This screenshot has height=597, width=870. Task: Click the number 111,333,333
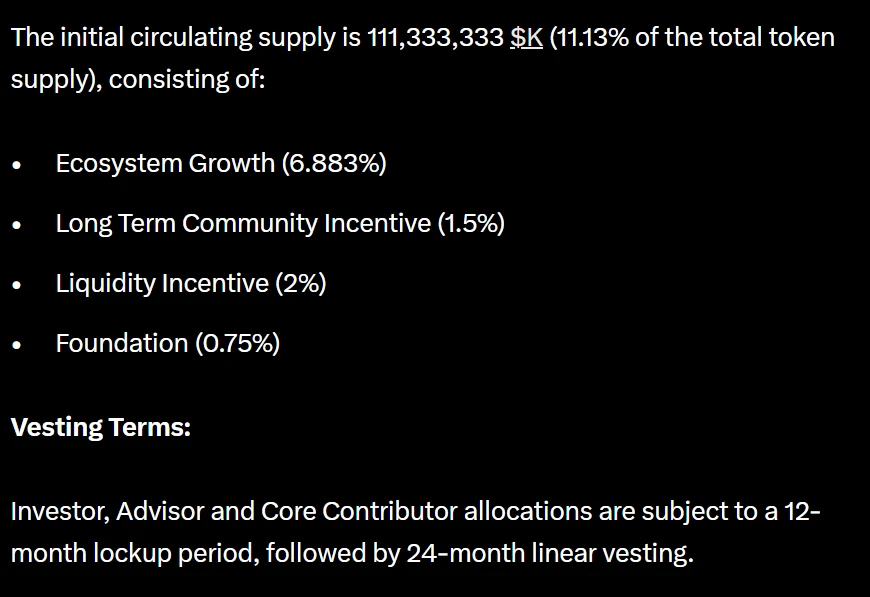[x=436, y=39]
